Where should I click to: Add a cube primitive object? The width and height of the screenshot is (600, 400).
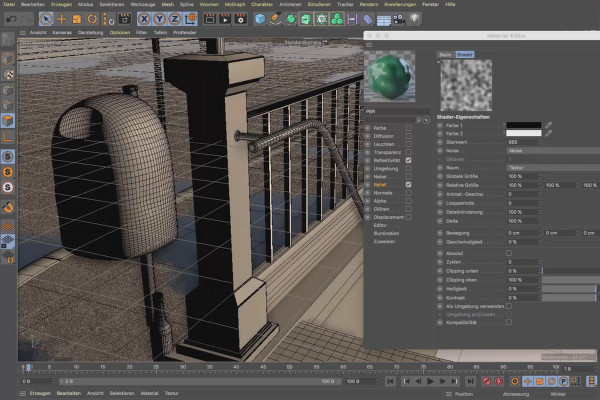pos(260,19)
